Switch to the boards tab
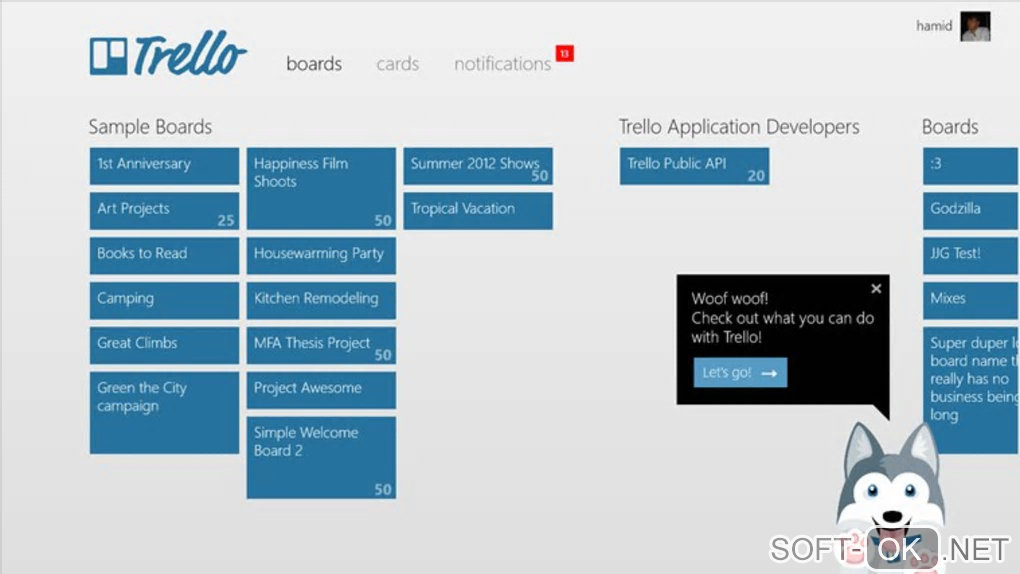Screen dimensions: 1020x574 coord(314,64)
